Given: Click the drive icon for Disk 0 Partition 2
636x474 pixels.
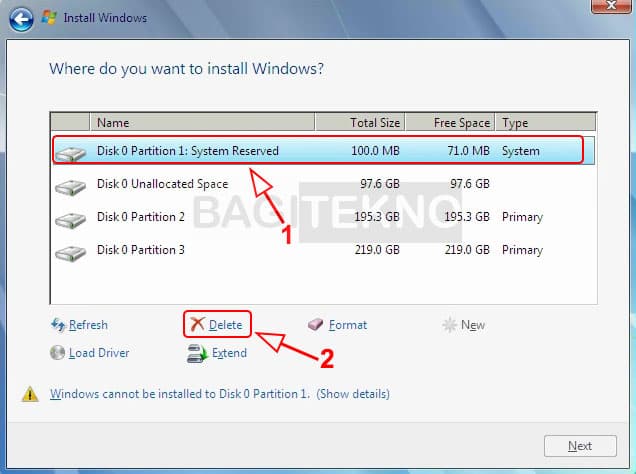Looking at the screenshot, I should point(71,220).
